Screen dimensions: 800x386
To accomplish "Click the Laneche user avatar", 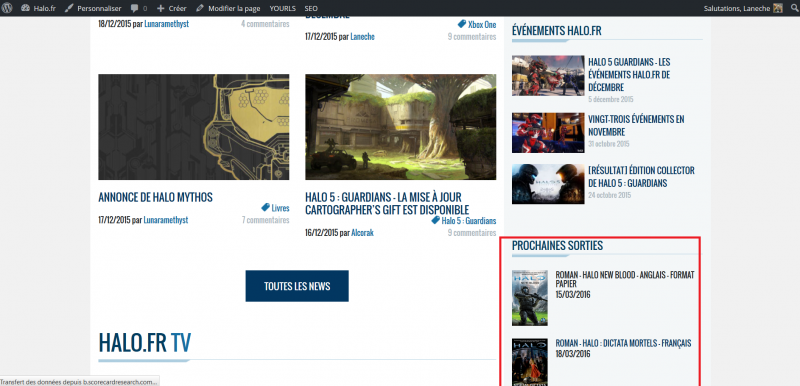I will (x=778, y=8).
